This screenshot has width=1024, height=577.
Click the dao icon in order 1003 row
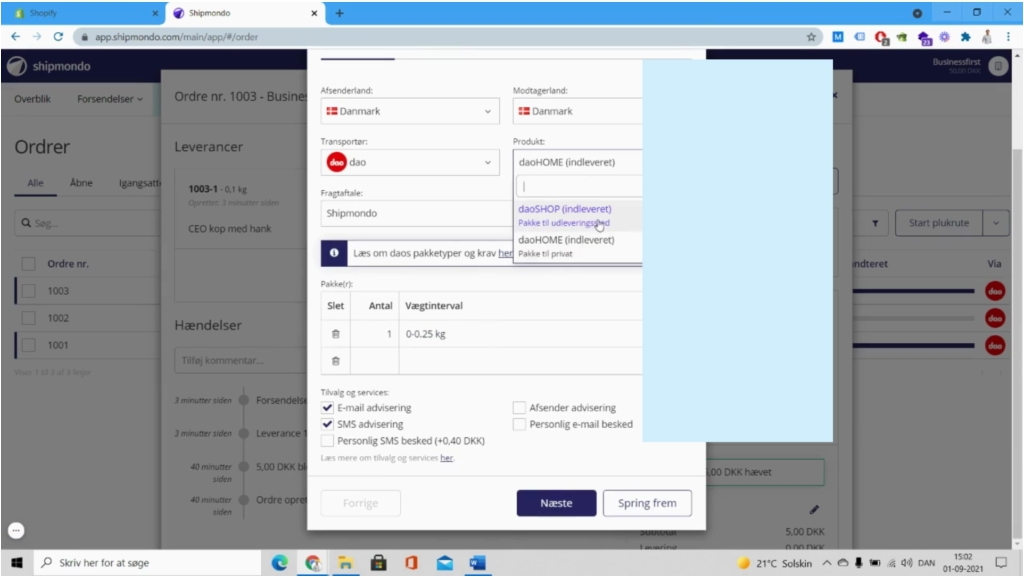coord(995,291)
